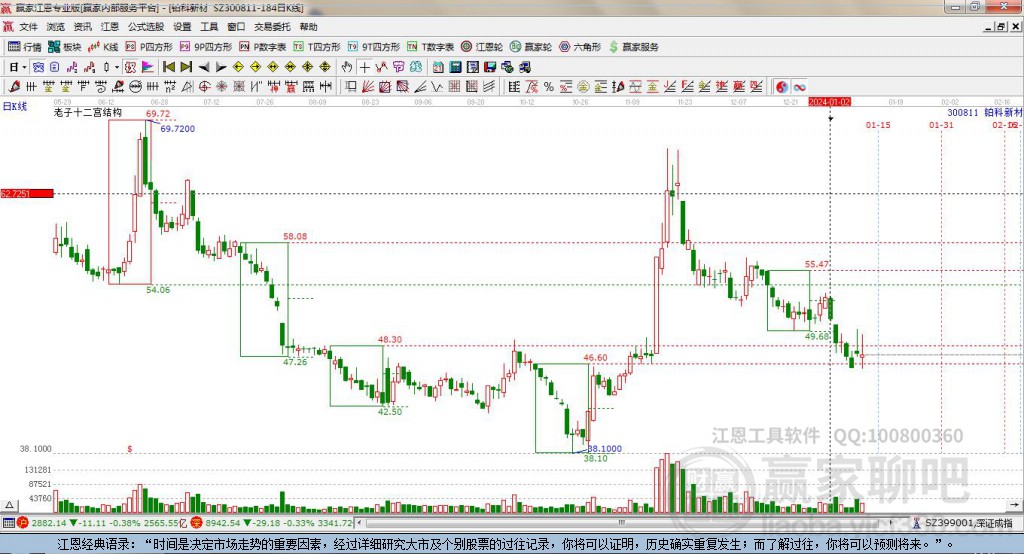The height and width of the screenshot is (554, 1024).
Task: Open the calendar icon in toolbar
Action: click(438, 67)
